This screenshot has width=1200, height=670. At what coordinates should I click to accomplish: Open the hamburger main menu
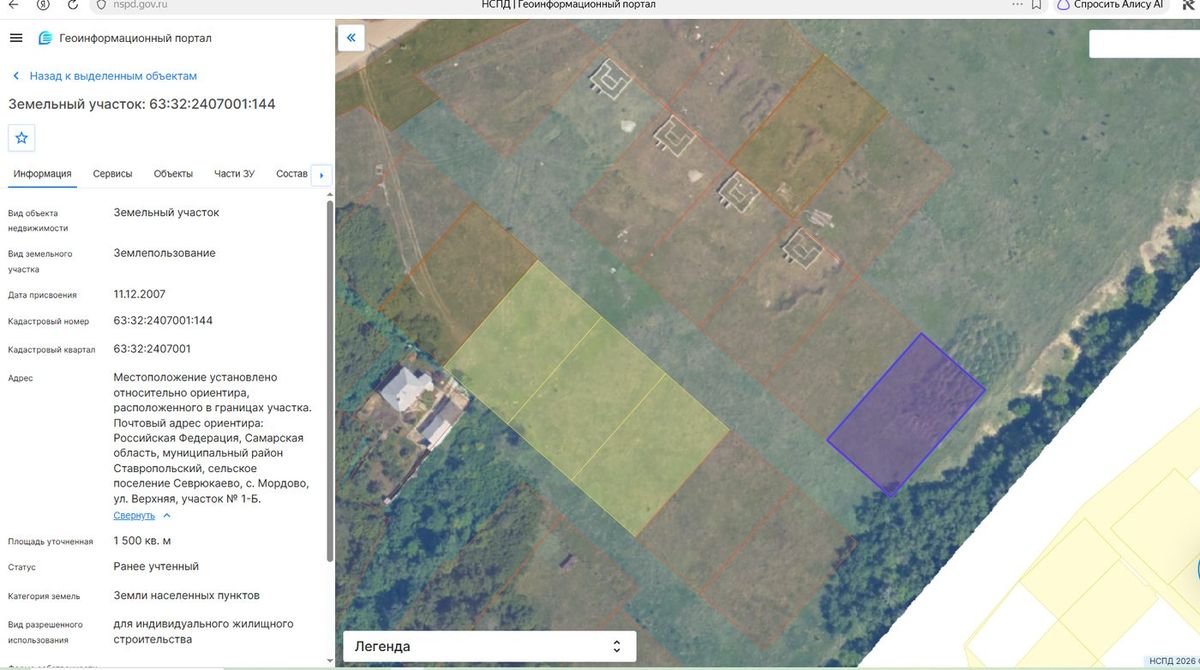(x=15, y=38)
